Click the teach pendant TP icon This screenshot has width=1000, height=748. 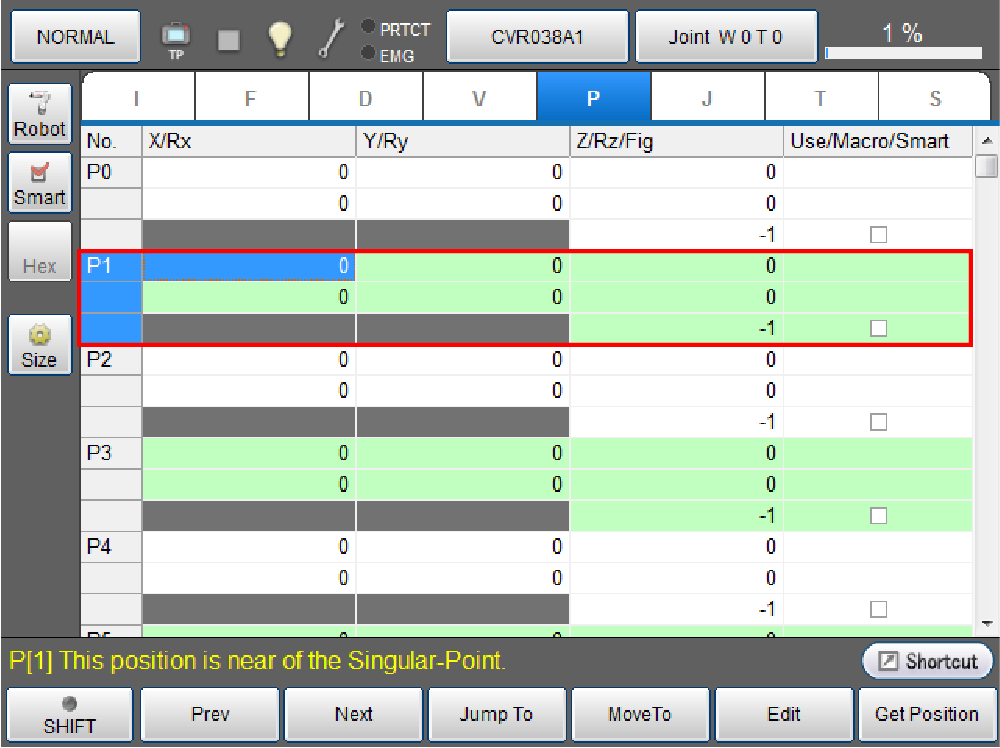(176, 39)
